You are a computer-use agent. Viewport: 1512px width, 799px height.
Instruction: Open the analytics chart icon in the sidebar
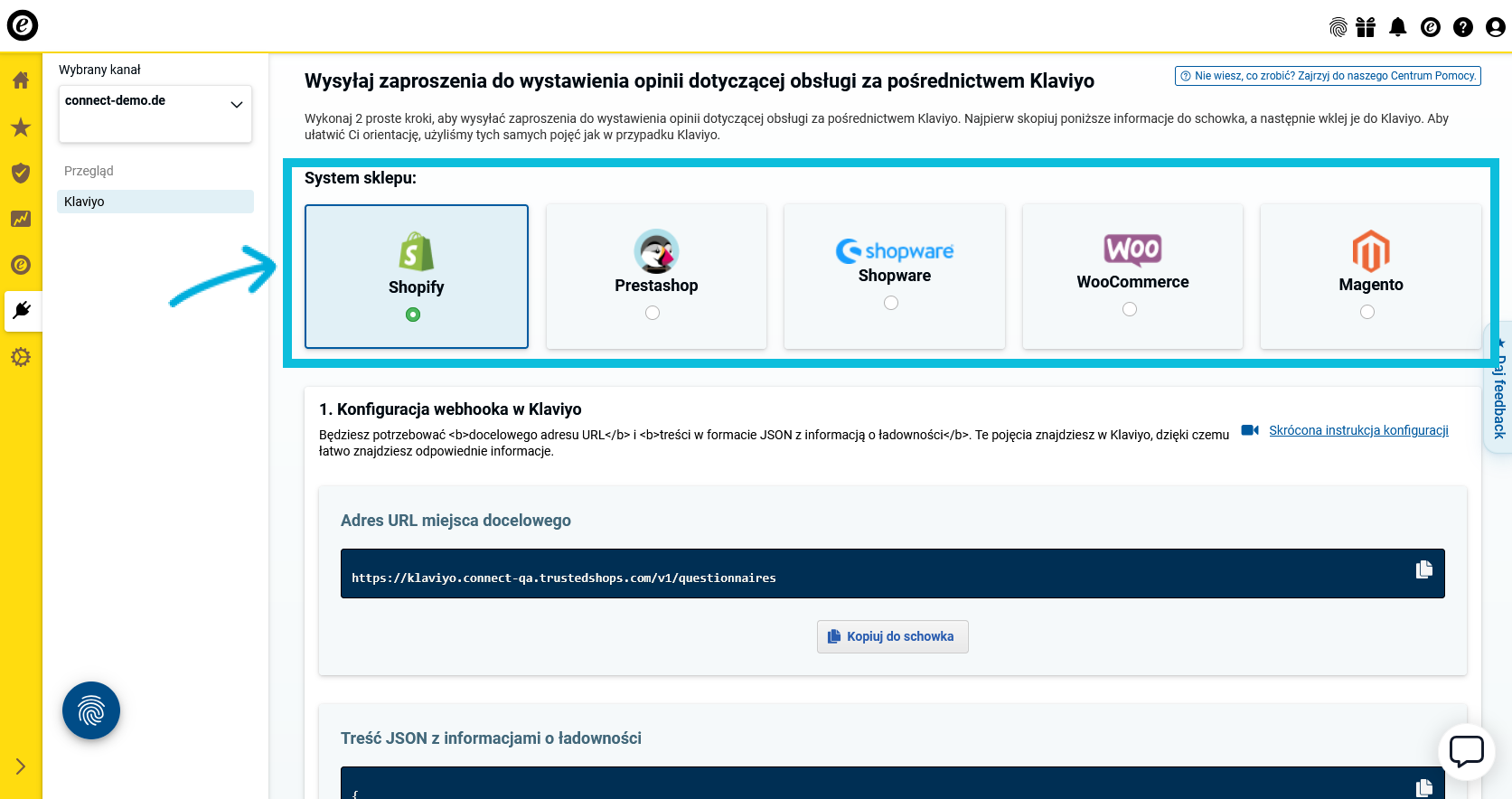21,219
